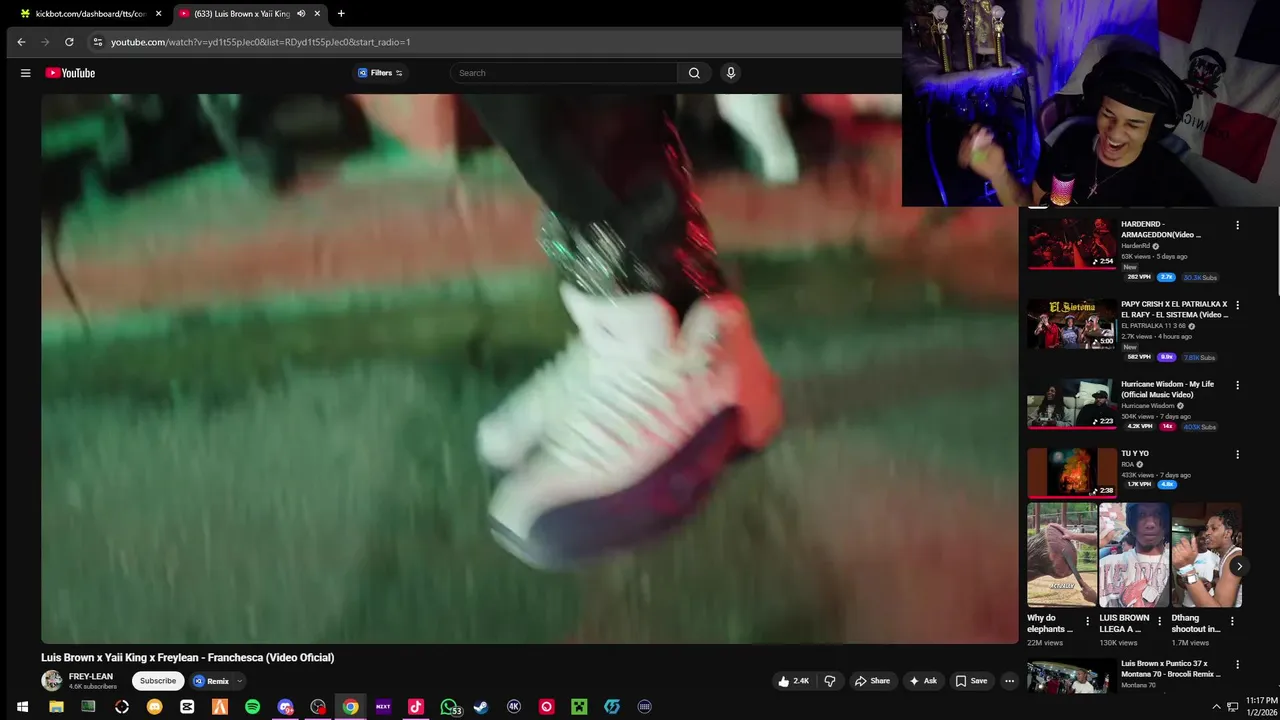Like the video with thumbs up
This screenshot has height=720, width=1280.
click(793, 681)
